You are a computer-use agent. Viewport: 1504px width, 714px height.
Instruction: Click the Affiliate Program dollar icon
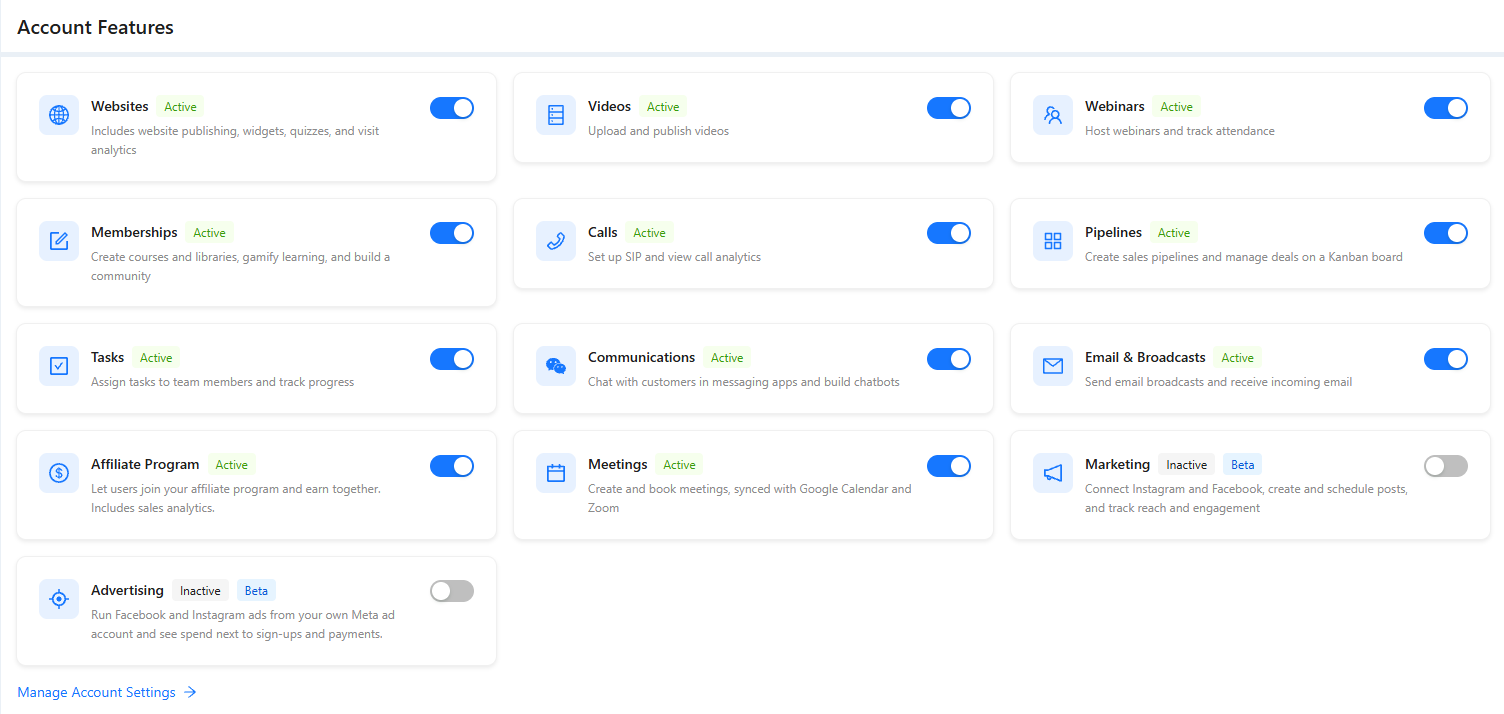[x=59, y=473]
